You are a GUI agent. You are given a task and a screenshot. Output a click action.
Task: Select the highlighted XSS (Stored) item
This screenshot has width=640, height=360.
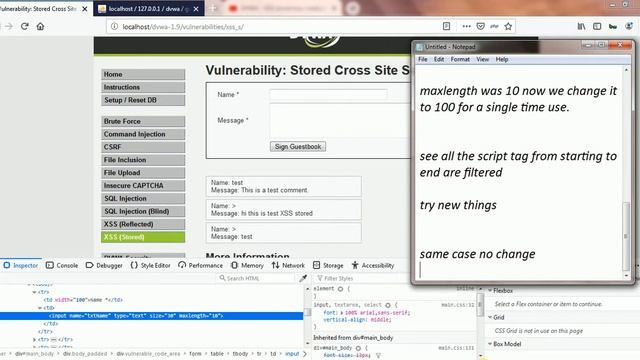click(143, 237)
